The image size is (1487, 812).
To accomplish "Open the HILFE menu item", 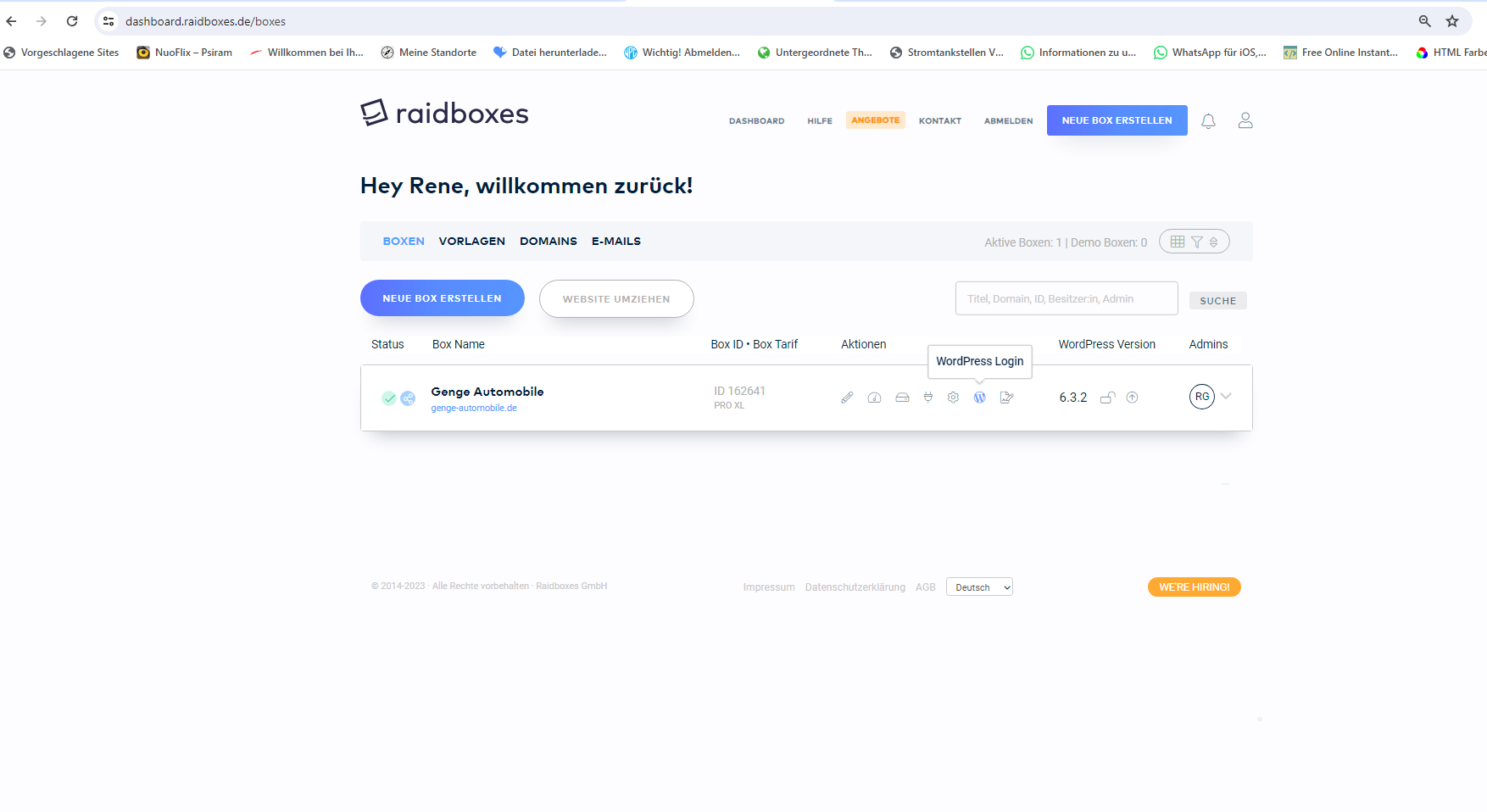I will tap(820, 121).
